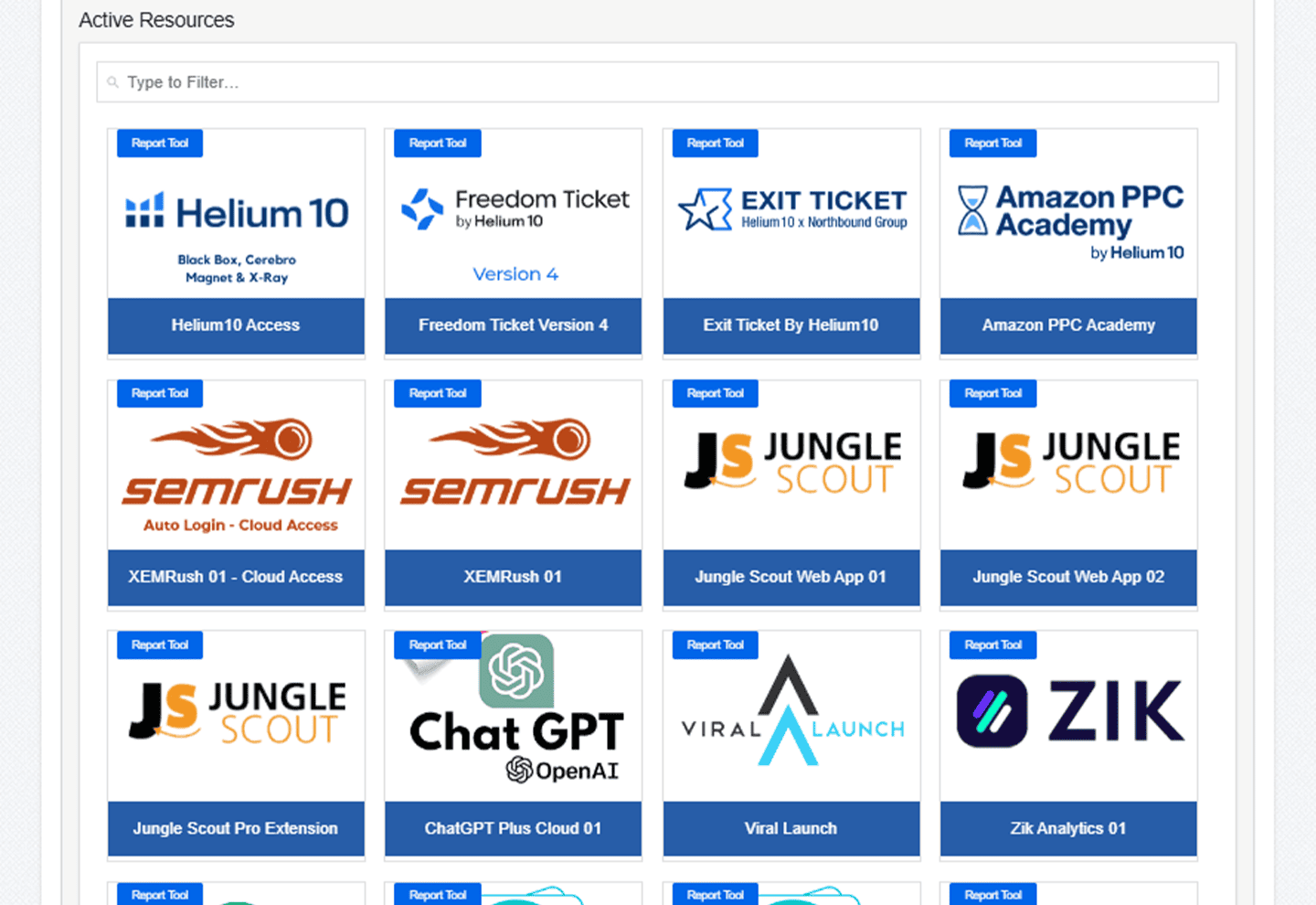
Task: Click the Helium10 Access button
Action: click(x=236, y=325)
